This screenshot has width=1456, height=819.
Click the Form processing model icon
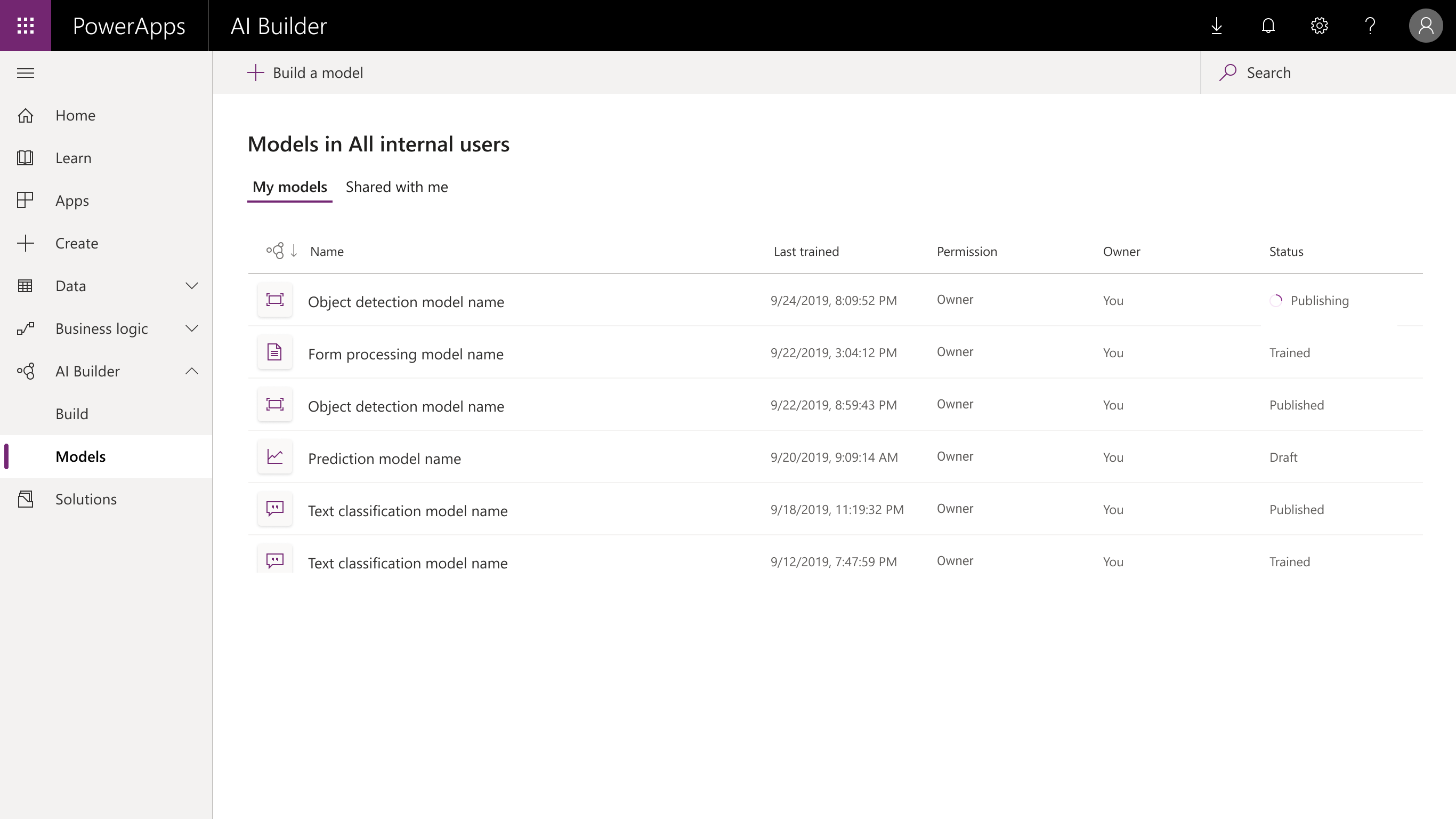[275, 352]
